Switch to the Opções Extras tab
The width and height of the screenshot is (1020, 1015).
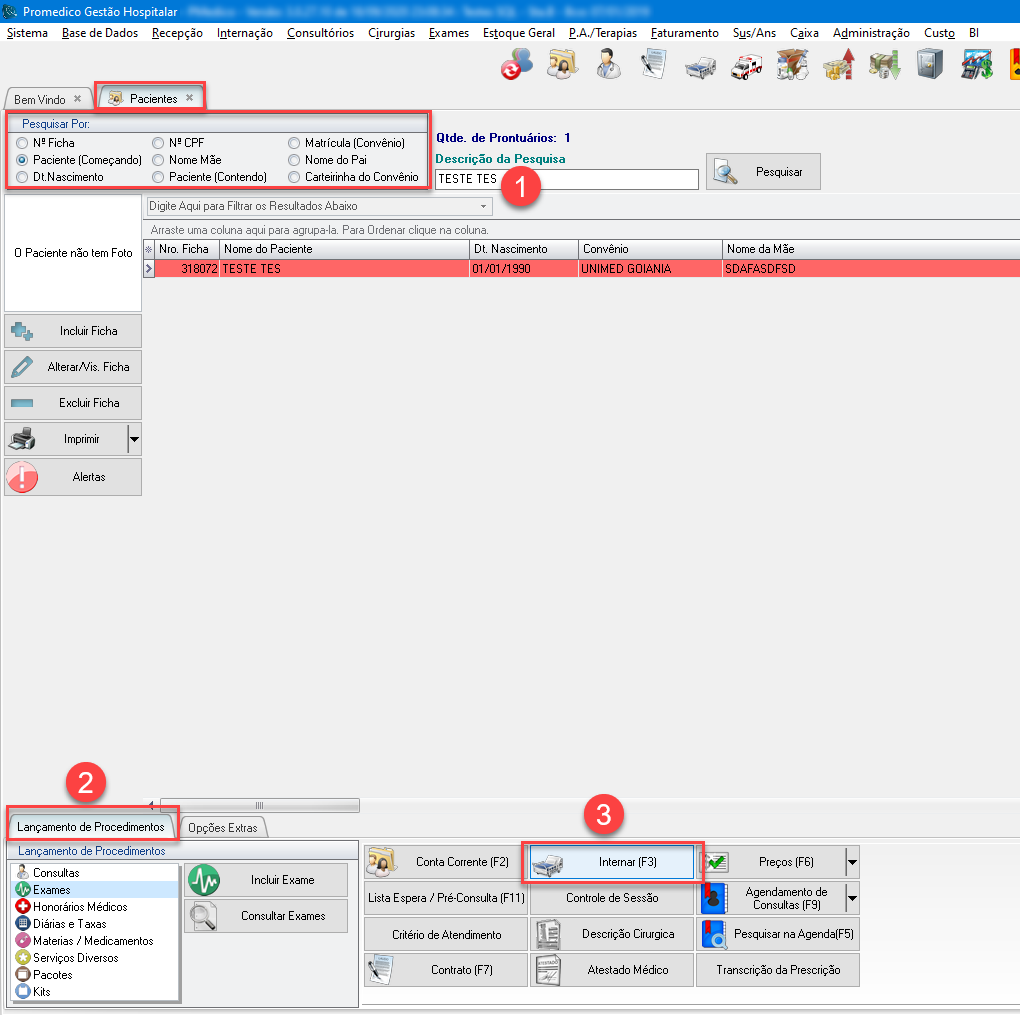click(x=222, y=827)
